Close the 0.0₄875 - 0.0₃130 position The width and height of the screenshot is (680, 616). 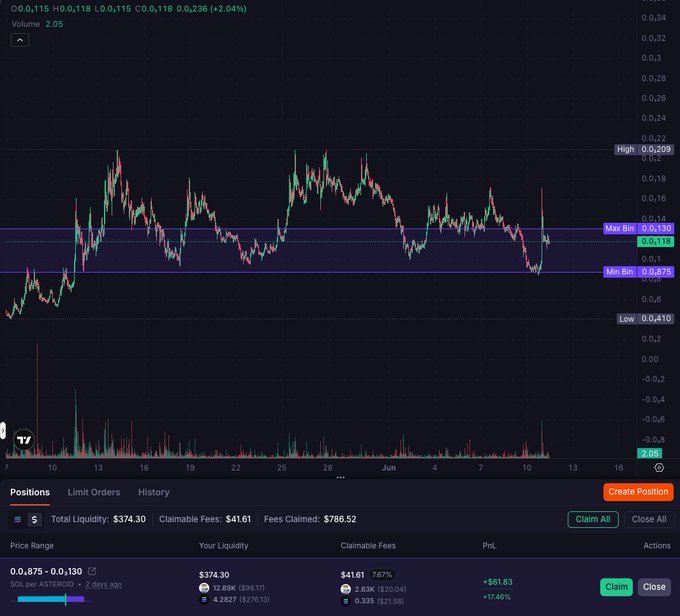[x=654, y=587]
